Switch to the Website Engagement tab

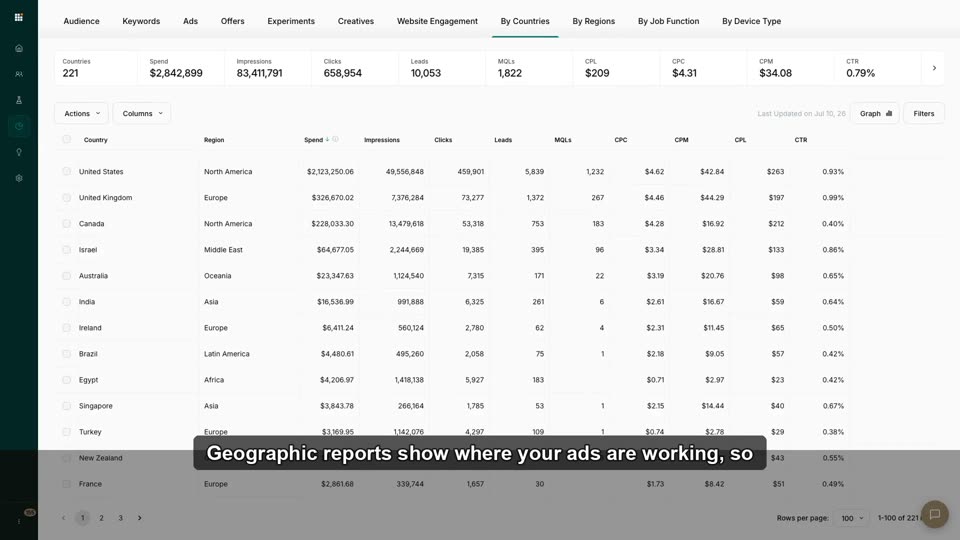(437, 21)
